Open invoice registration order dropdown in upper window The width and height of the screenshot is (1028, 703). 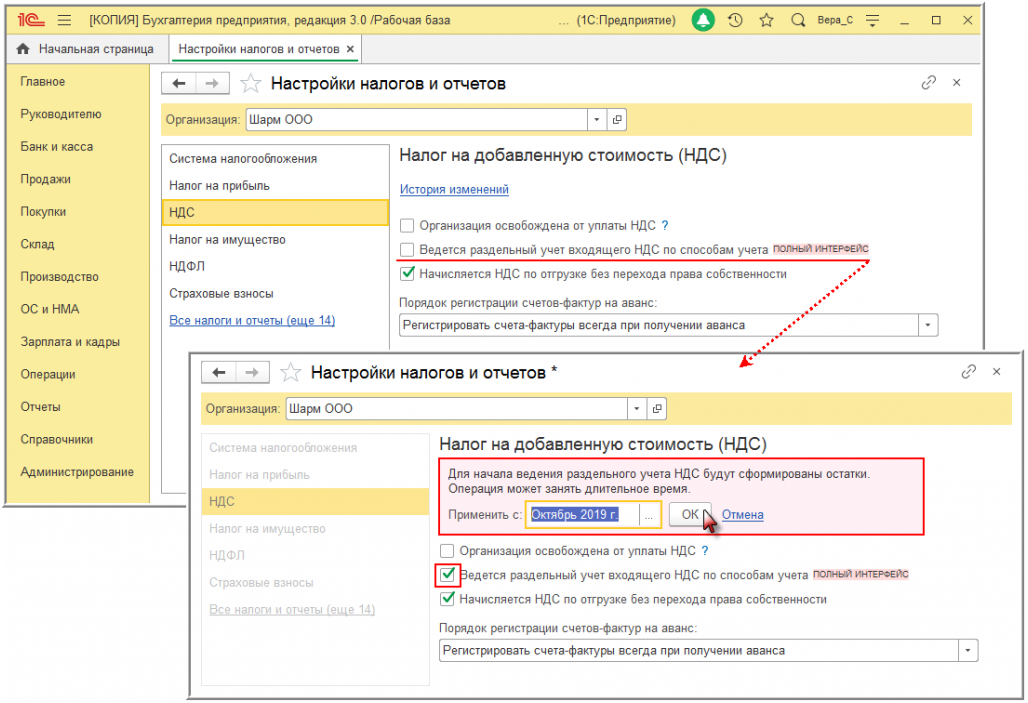point(928,325)
